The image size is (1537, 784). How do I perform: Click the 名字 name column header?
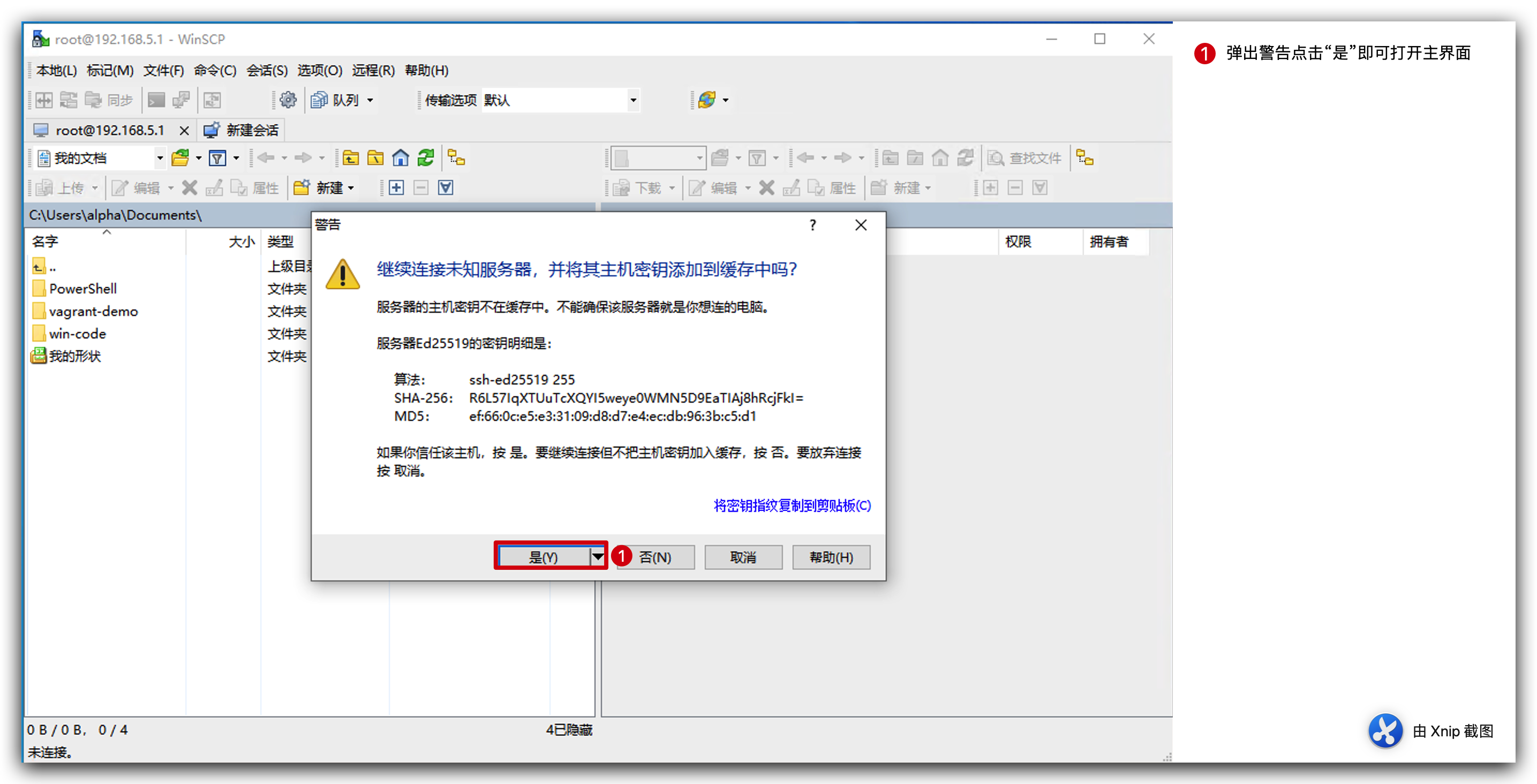tap(106, 242)
